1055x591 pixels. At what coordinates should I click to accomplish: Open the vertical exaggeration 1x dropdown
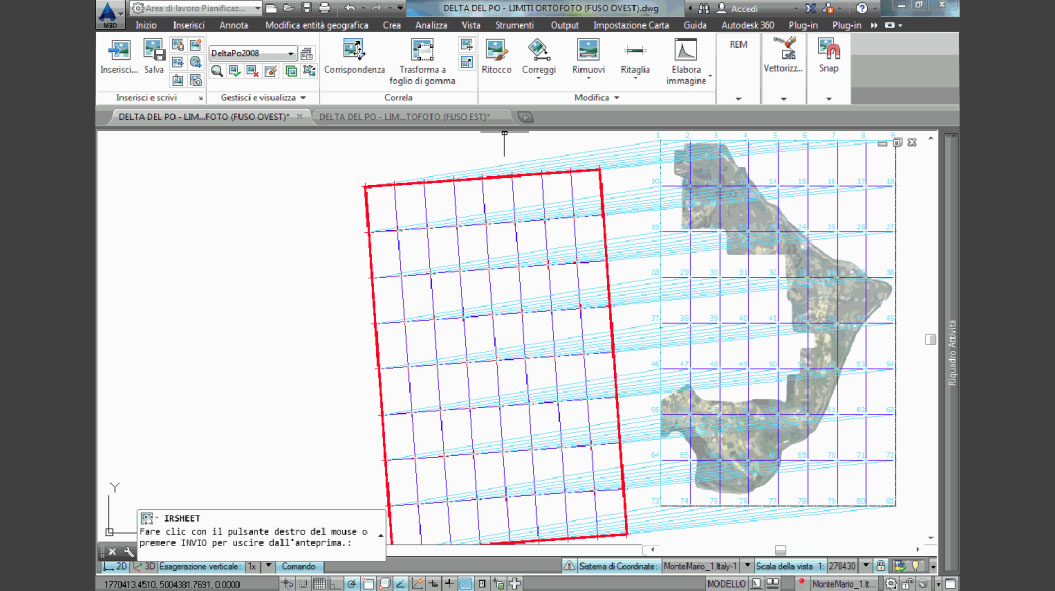coord(268,566)
